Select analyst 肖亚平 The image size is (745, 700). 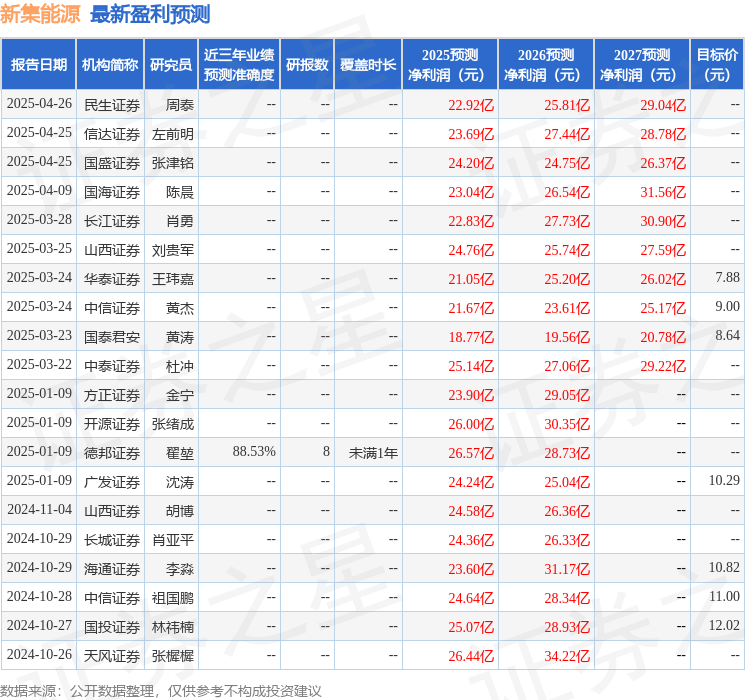coord(172,540)
